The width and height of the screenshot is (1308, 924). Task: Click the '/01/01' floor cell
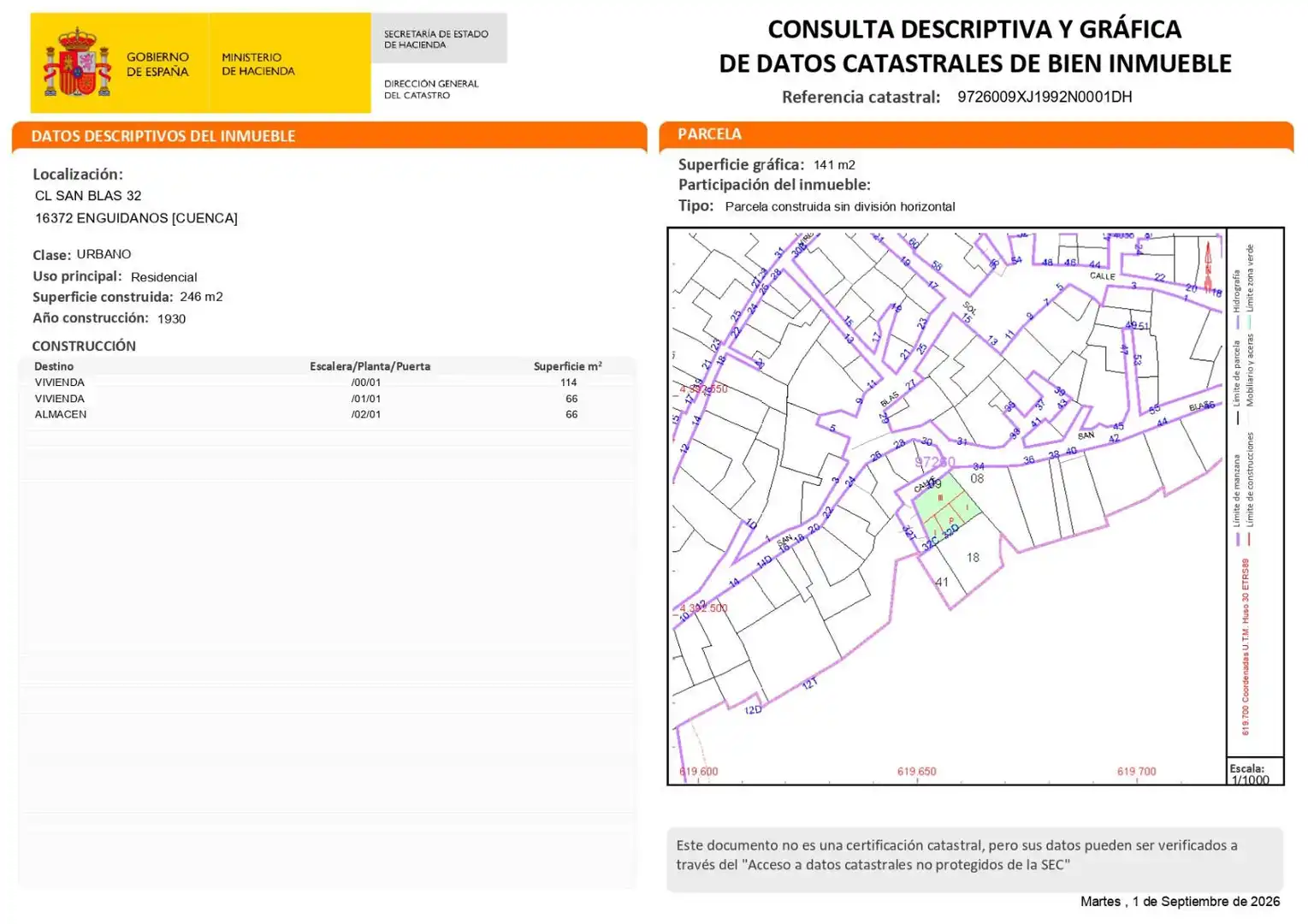[x=366, y=399]
